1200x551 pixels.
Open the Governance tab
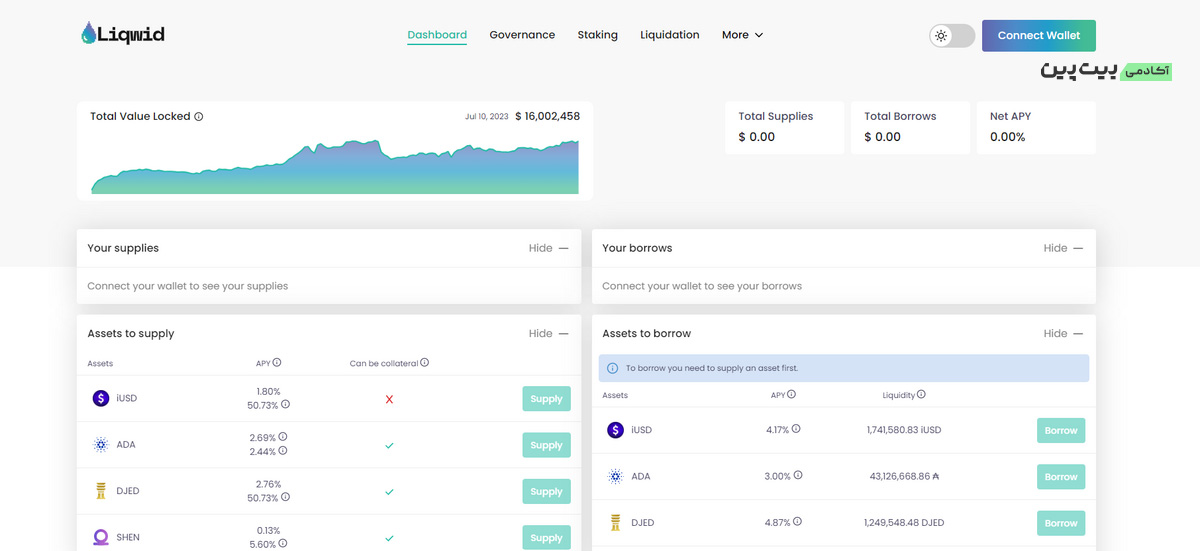click(522, 35)
